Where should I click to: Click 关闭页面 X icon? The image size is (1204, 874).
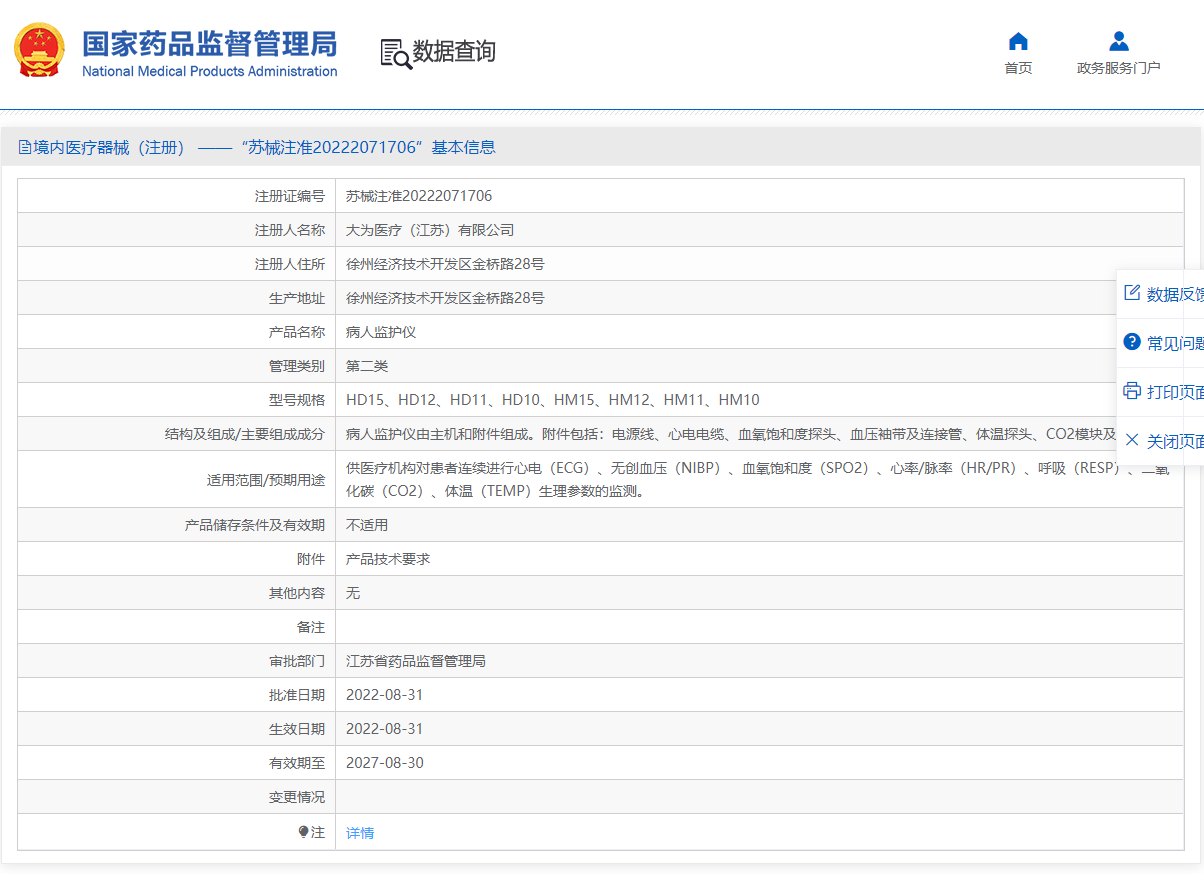1132,440
